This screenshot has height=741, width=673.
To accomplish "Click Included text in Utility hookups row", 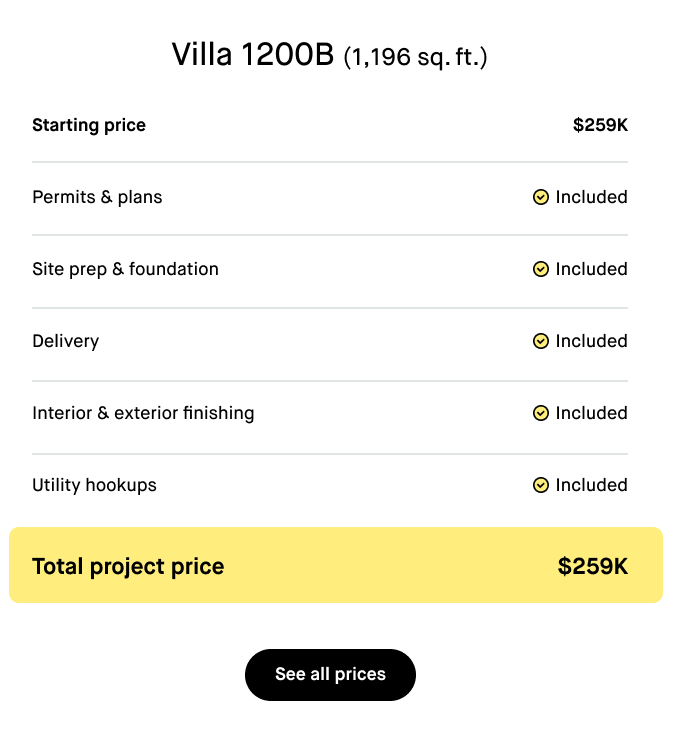I will coord(591,485).
